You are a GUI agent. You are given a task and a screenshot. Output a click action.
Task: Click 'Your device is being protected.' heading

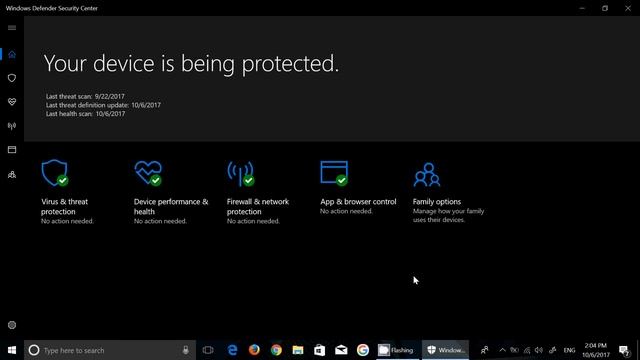point(191,64)
